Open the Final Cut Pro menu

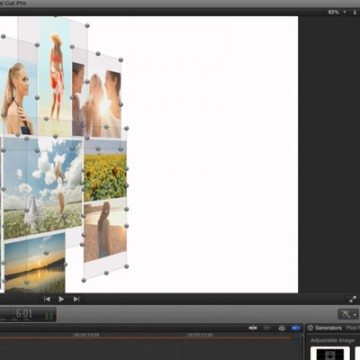(x=13, y=3)
